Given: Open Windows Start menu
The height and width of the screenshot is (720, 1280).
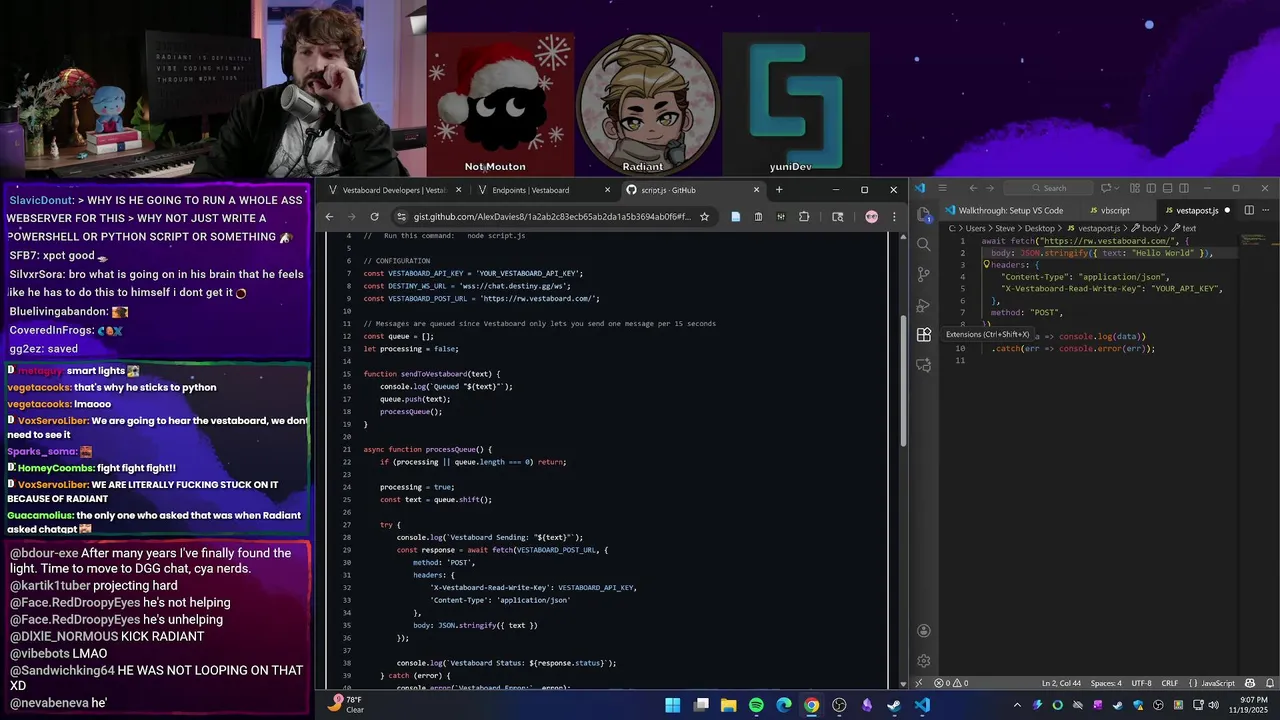Looking at the screenshot, I should 673,705.
